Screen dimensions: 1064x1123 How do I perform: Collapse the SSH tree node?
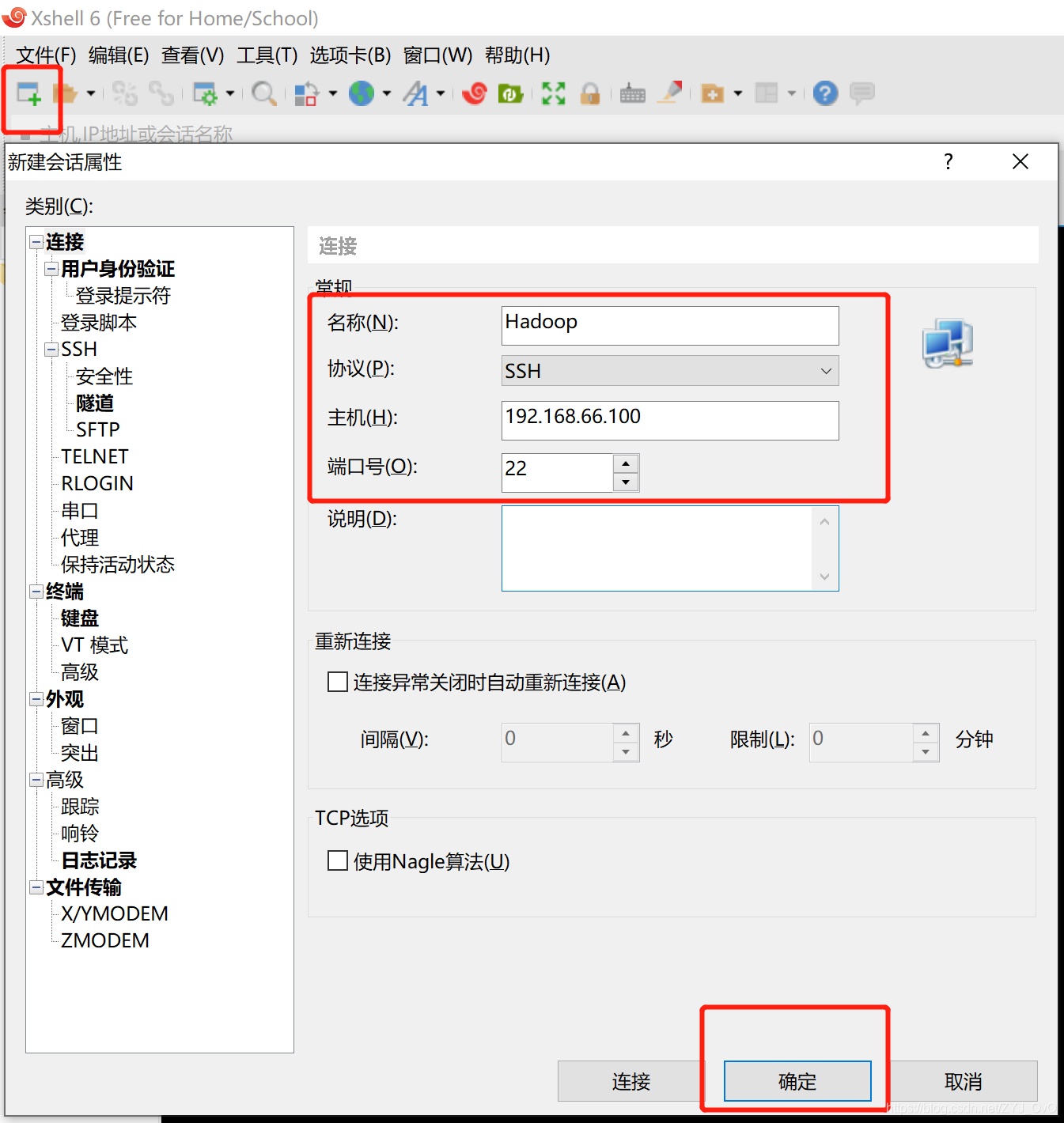(51, 350)
